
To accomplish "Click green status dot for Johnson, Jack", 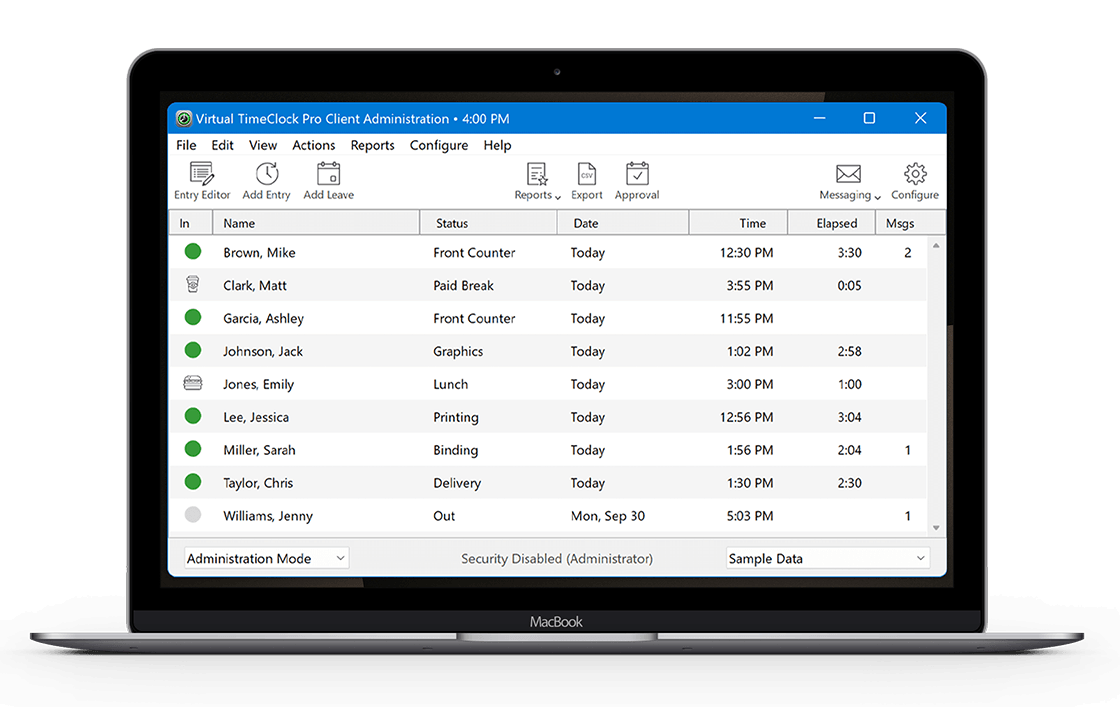I will coord(193,350).
